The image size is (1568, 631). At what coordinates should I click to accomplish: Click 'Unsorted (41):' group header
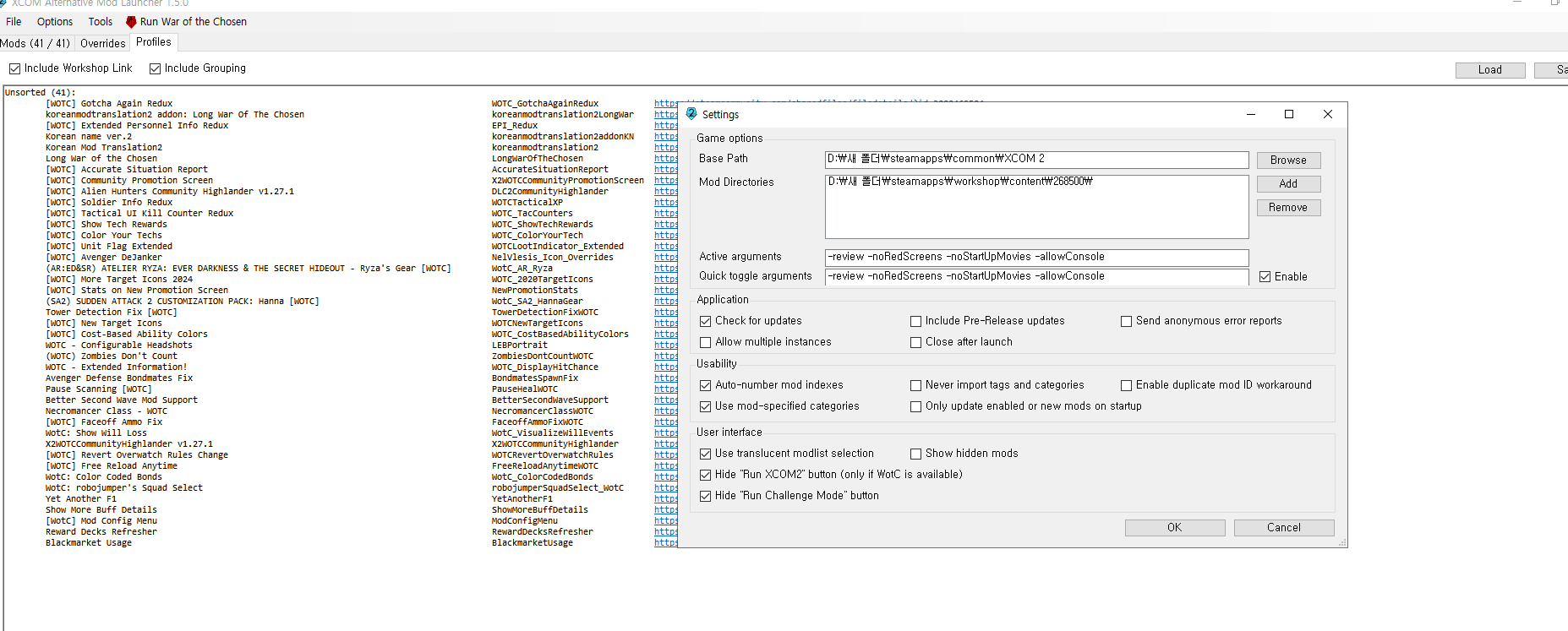coord(40,93)
